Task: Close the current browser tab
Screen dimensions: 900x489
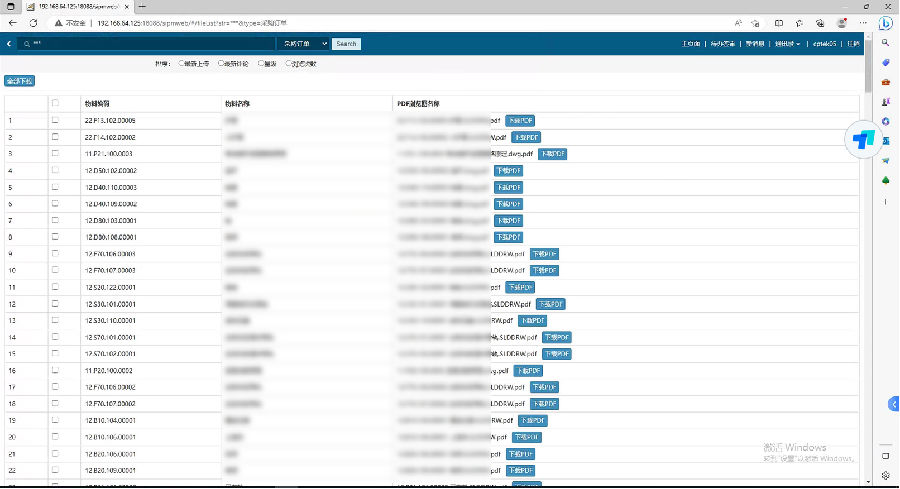Action: pos(126,7)
